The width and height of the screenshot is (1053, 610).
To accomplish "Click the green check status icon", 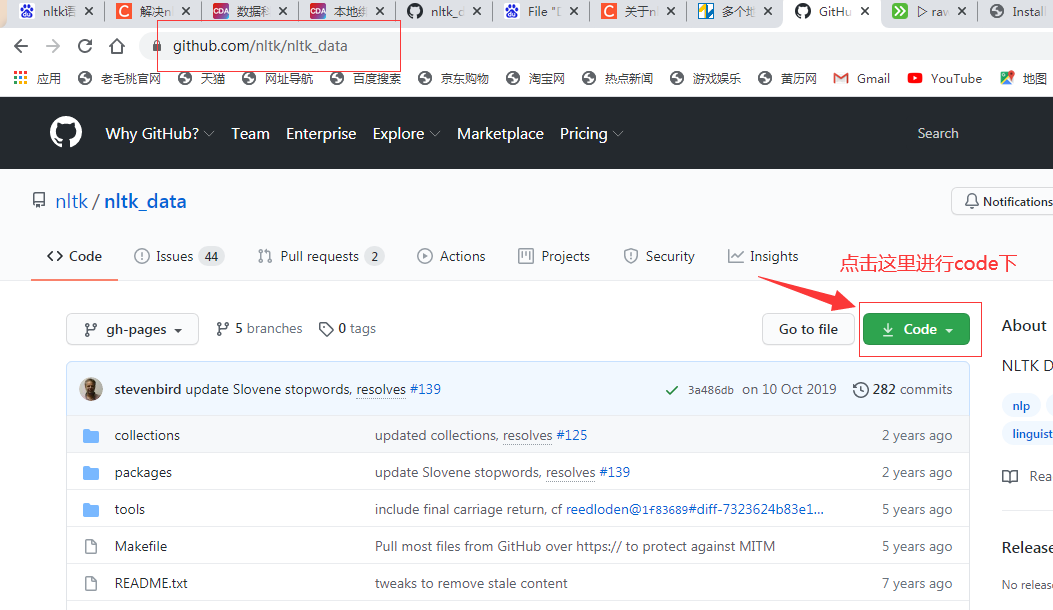I will pyautogui.click(x=672, y=390).
